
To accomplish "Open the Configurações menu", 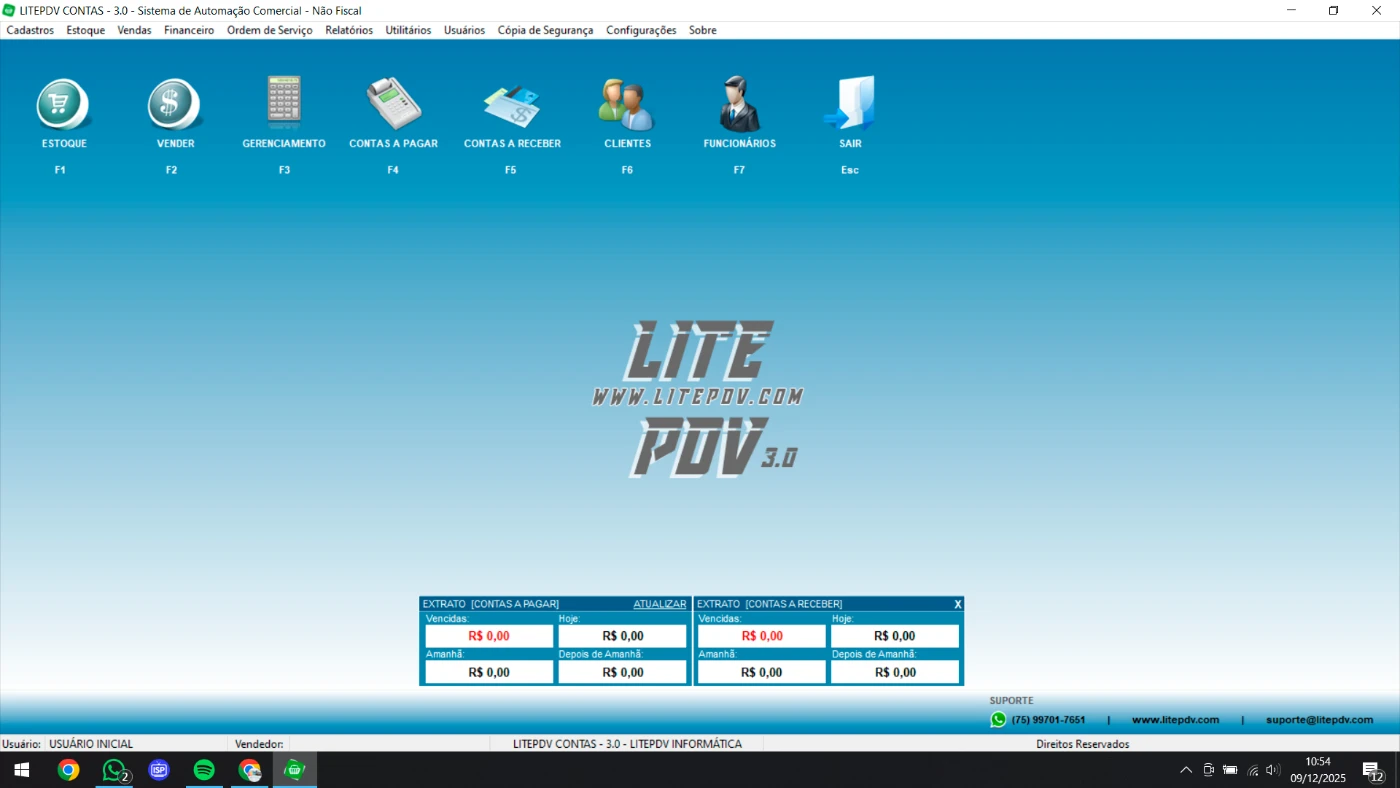I will point(641,30).
